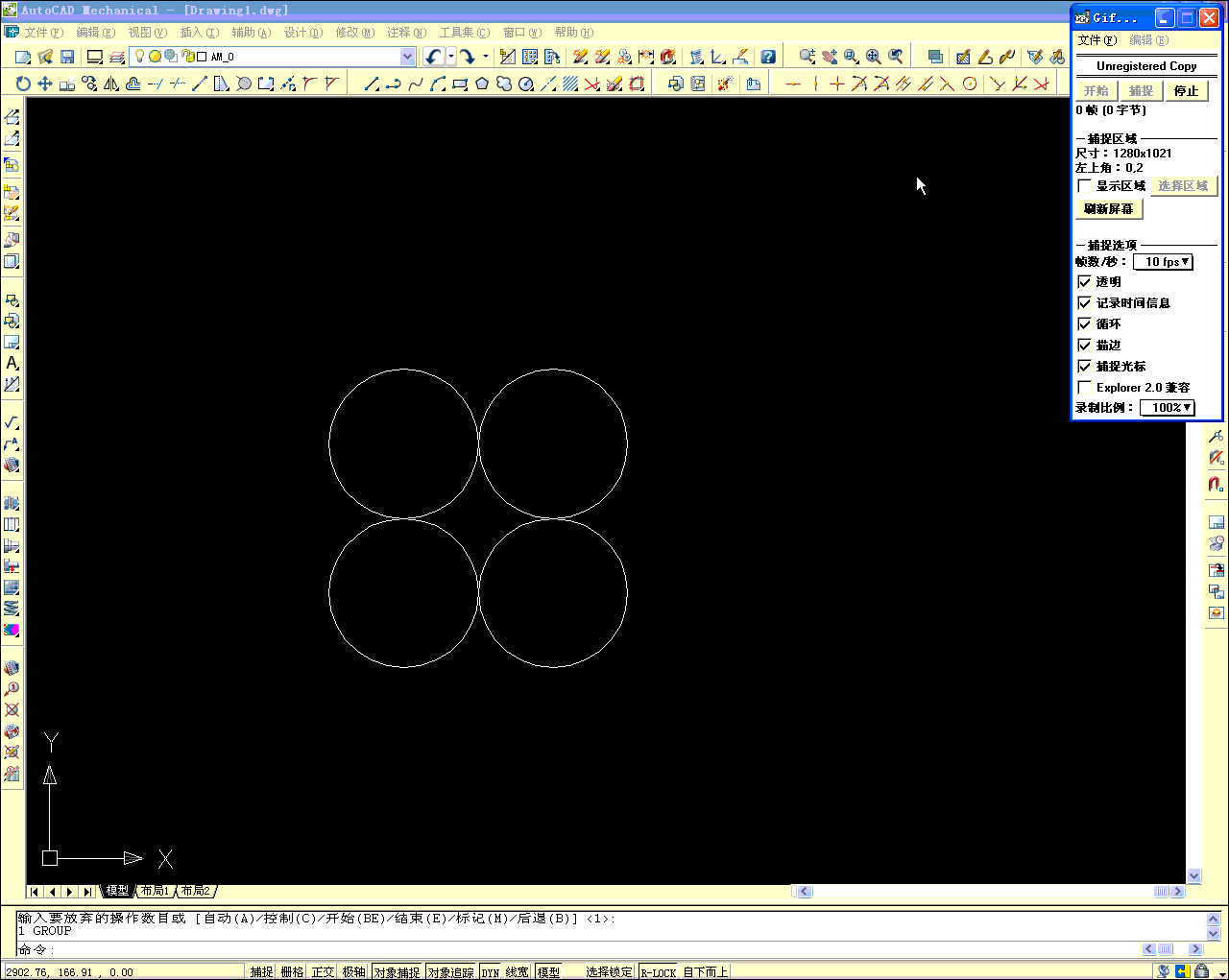Open the AM_0 layer dropdown list
Screen dimensions: 1229x980
(407, 57)
